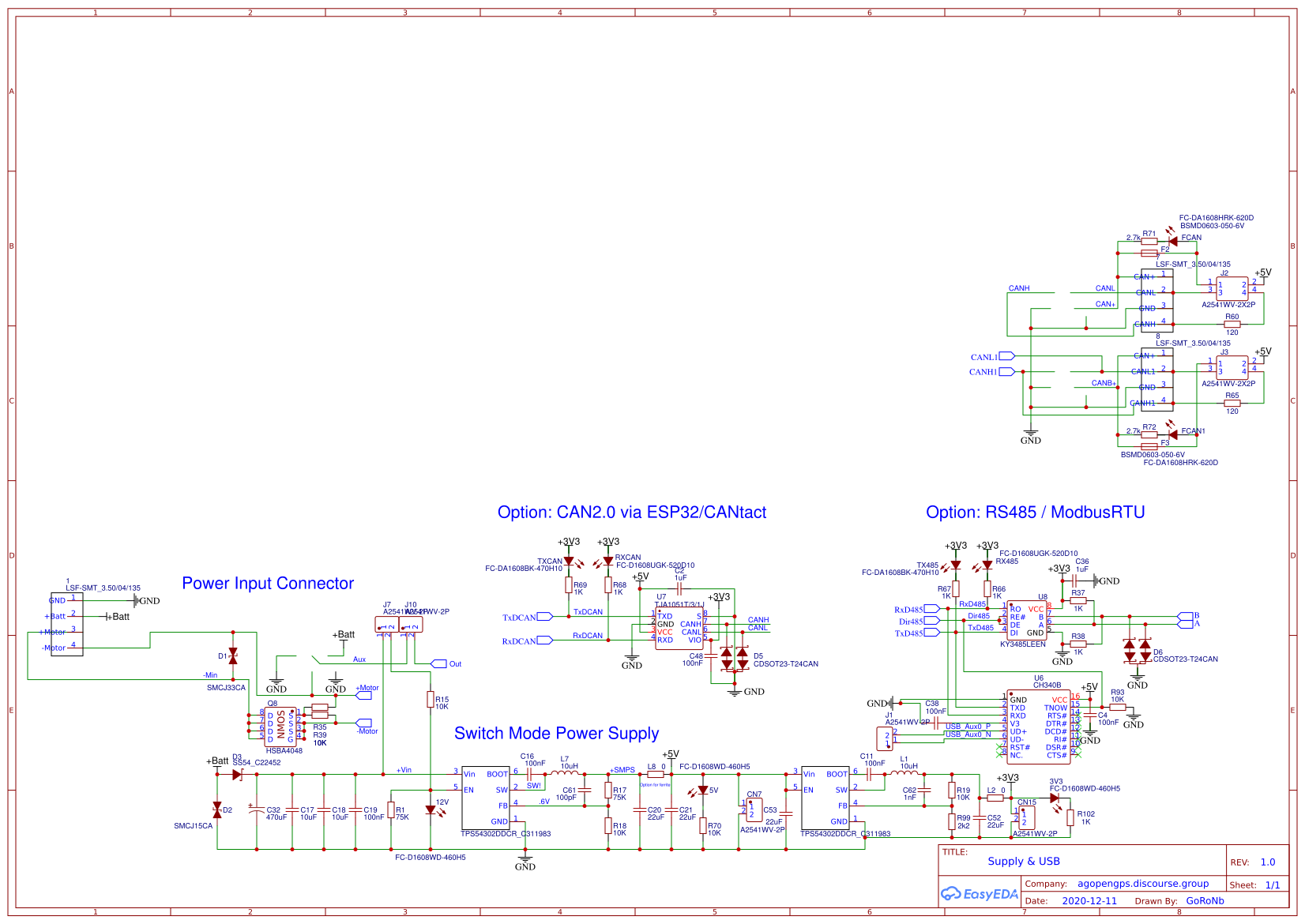Select the FCAN net flag beside R71

[1190, 239]
